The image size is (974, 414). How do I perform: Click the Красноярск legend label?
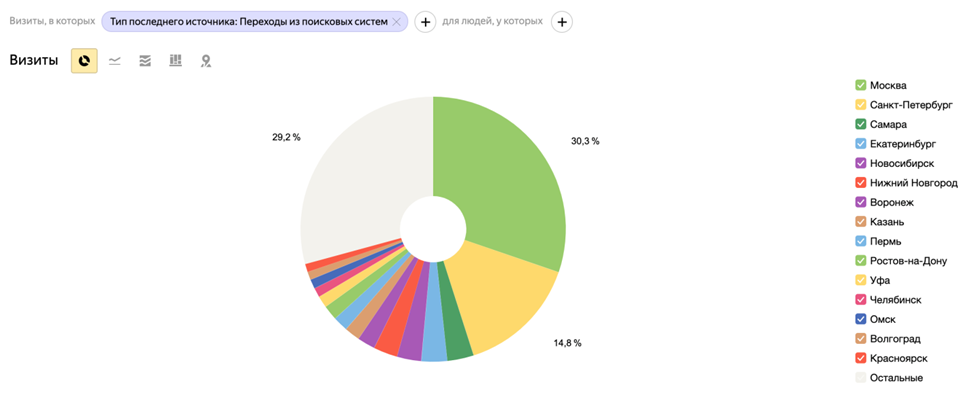click(900, 358)
